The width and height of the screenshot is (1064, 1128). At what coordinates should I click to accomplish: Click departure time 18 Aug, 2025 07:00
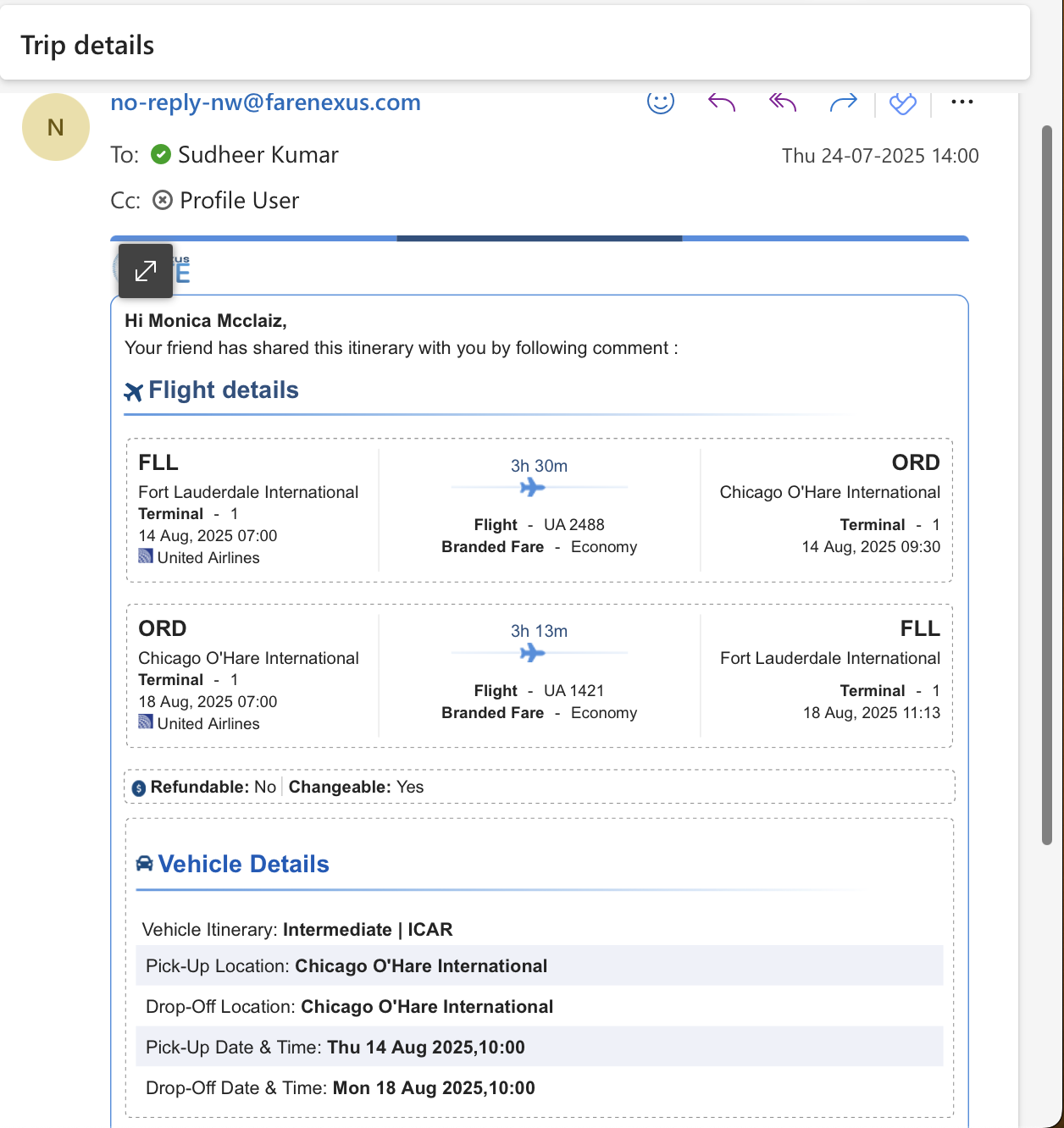208,702
